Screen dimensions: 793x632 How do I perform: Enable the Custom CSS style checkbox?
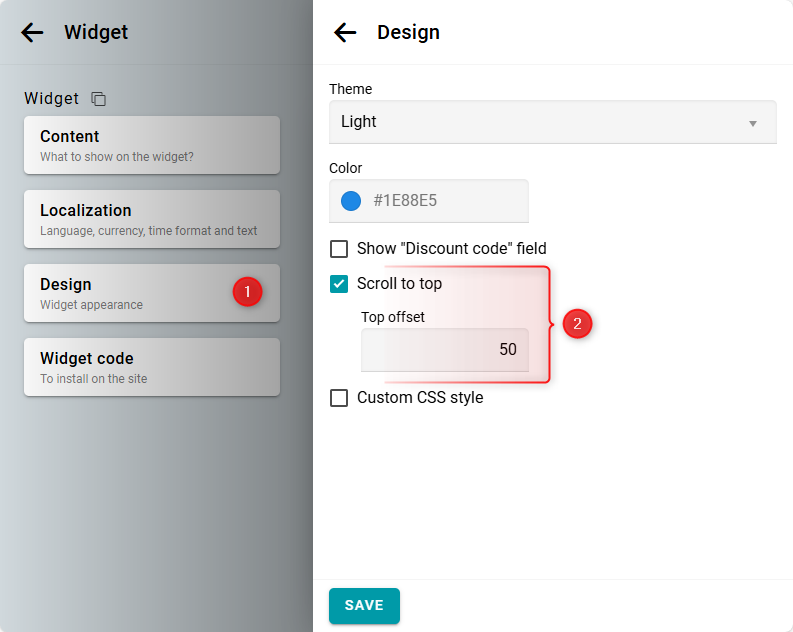[x=339, y=398]
